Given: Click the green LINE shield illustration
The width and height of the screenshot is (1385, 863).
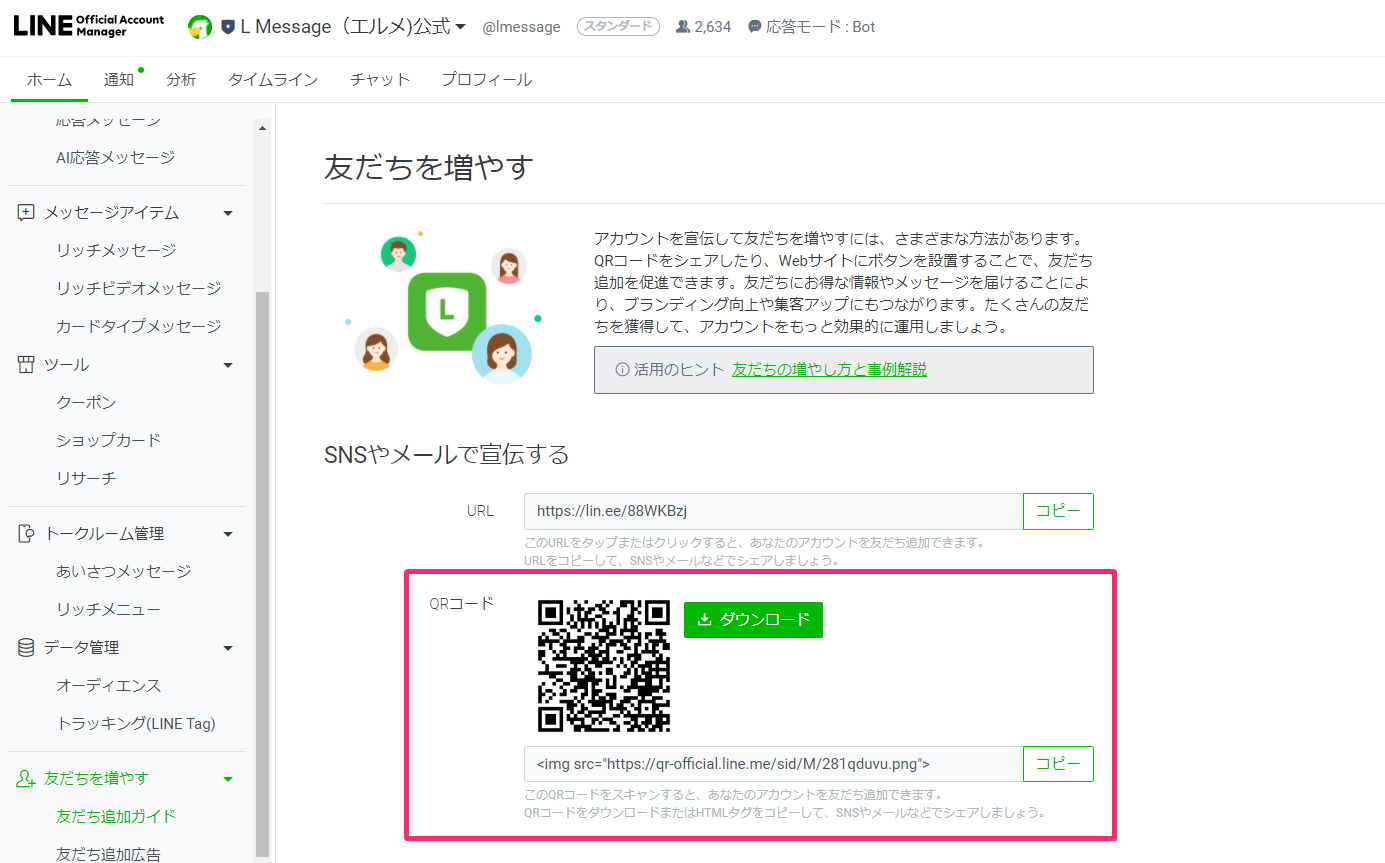Looking at the screenshot, I should (x=447, y=312).
